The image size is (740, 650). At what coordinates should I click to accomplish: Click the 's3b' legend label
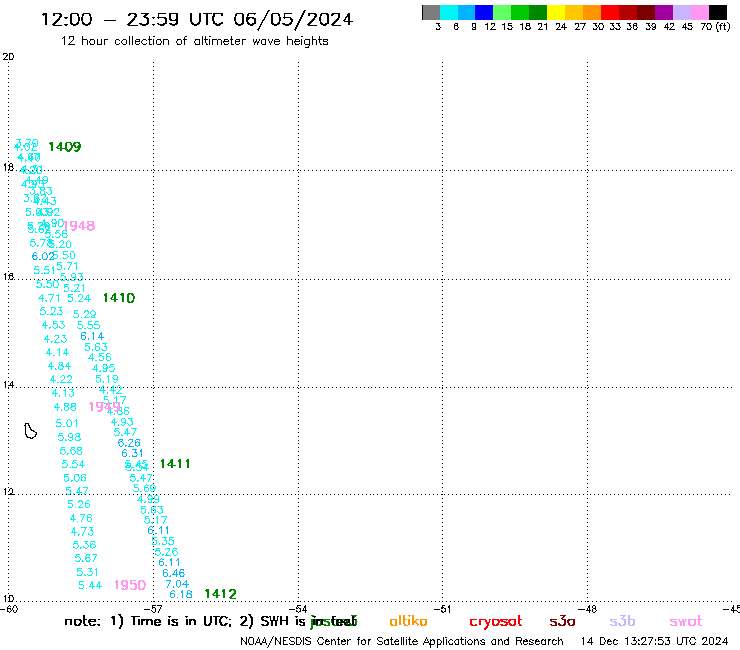click(x=622, y=621)
